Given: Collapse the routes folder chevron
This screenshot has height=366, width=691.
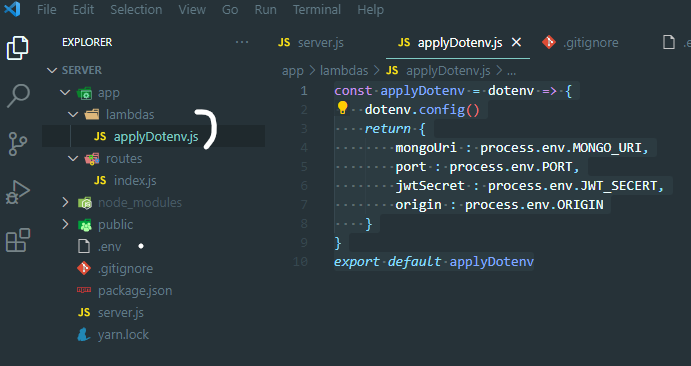Looking at the screenshot, I should click(73, 159).
